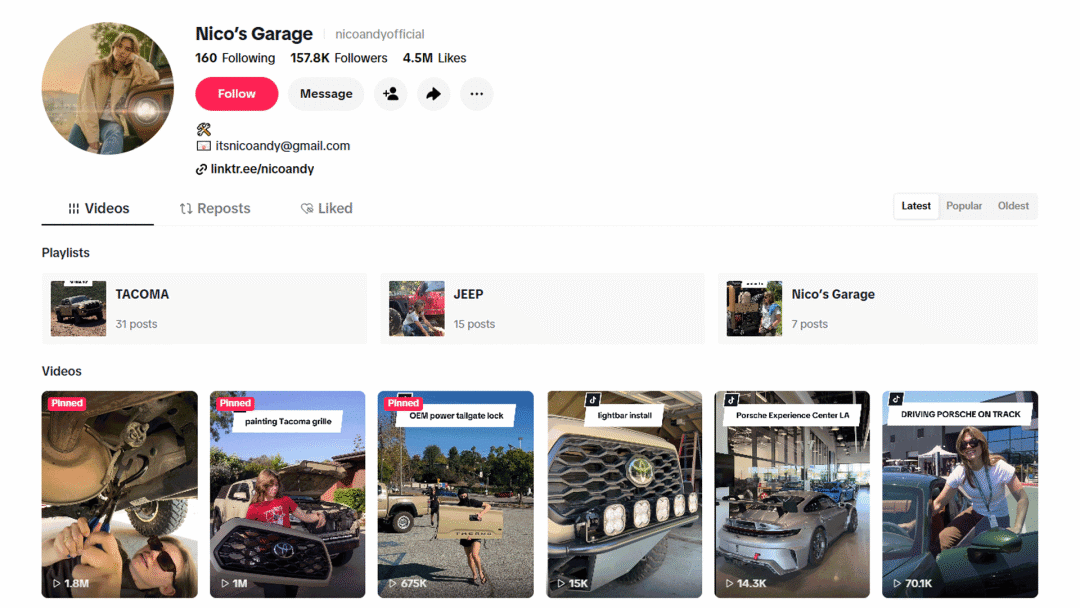Viewport: 1080px width, 608px height.
Task: Click the '31 posts' label
Action: (136, 324)
